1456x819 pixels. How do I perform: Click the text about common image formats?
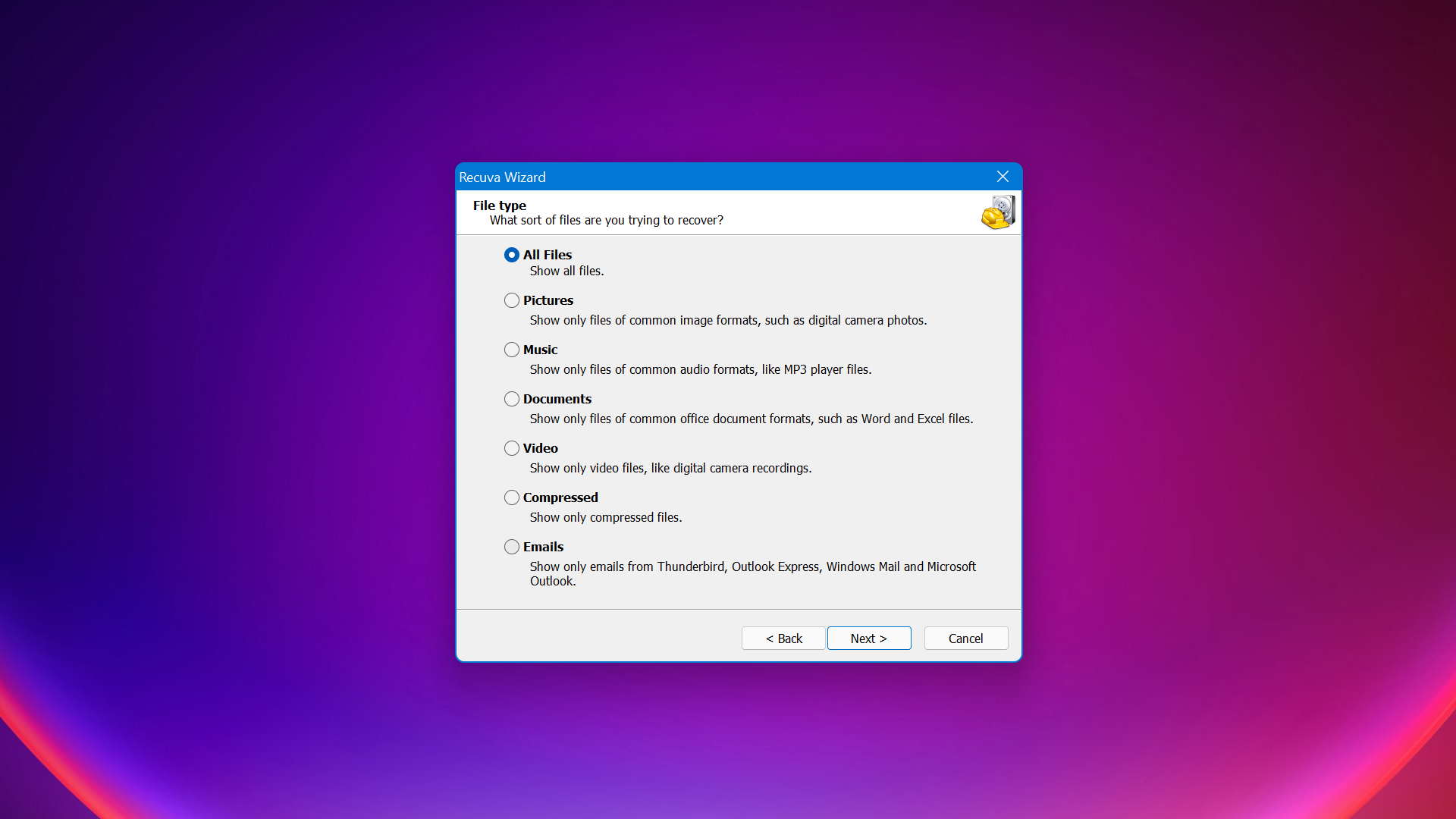tap(728, 321)
